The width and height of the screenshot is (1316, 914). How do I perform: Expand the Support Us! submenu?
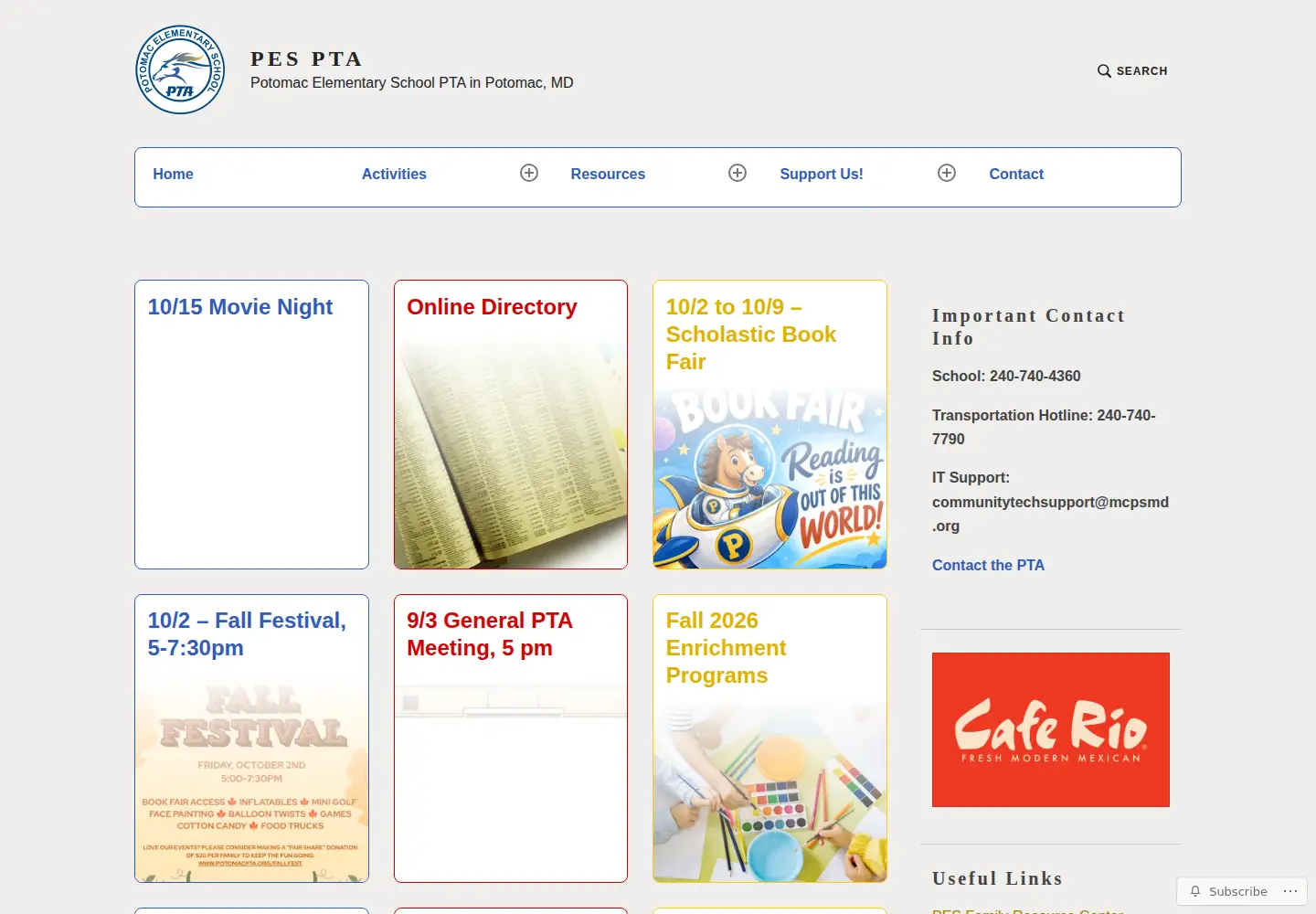click(947, 173)
